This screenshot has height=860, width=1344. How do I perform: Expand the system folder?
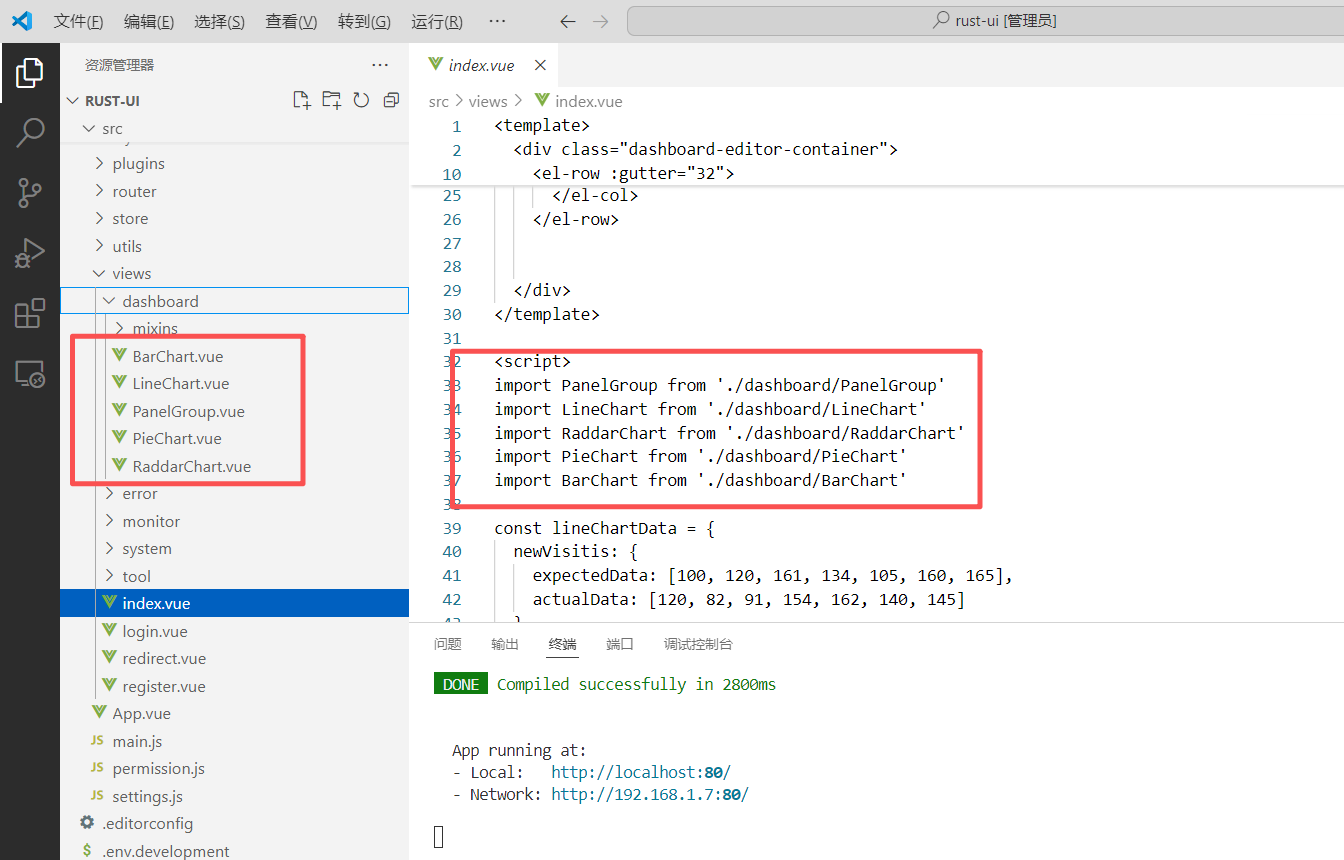tap(146, 548)
